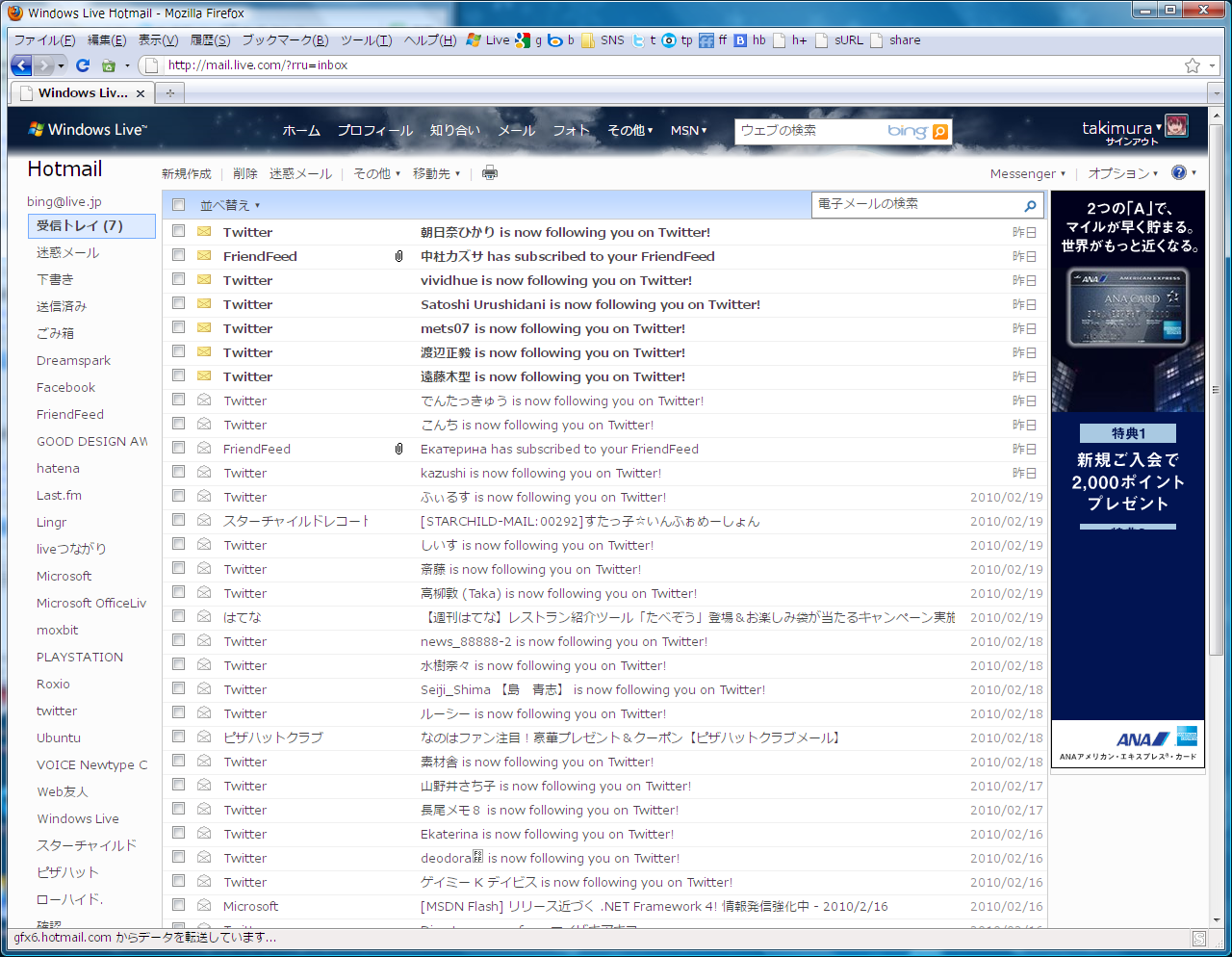Expand the 並べ替え sort dropdown

tap(230, 205)
